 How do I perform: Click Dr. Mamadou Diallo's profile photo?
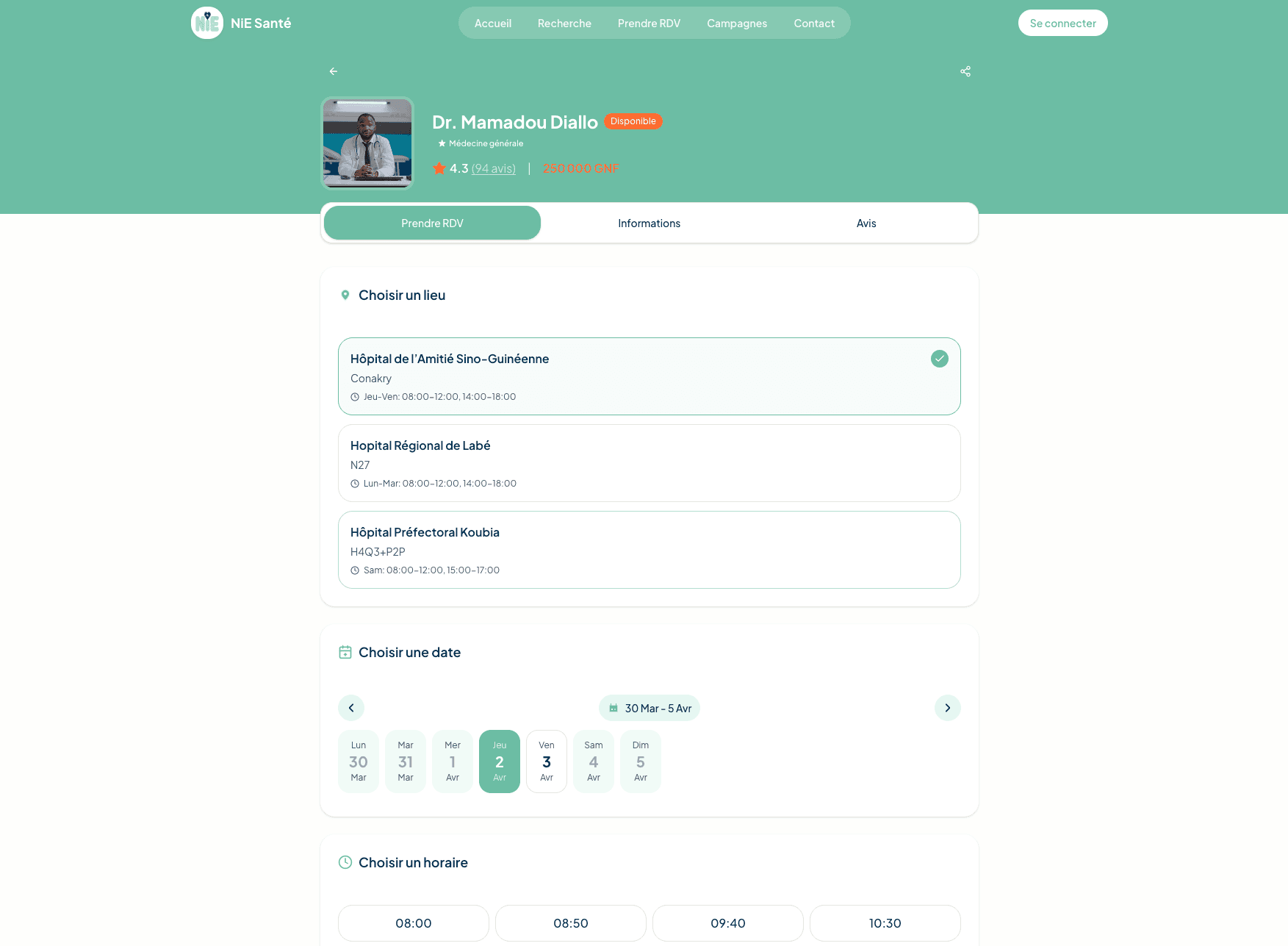coord(367,143)
